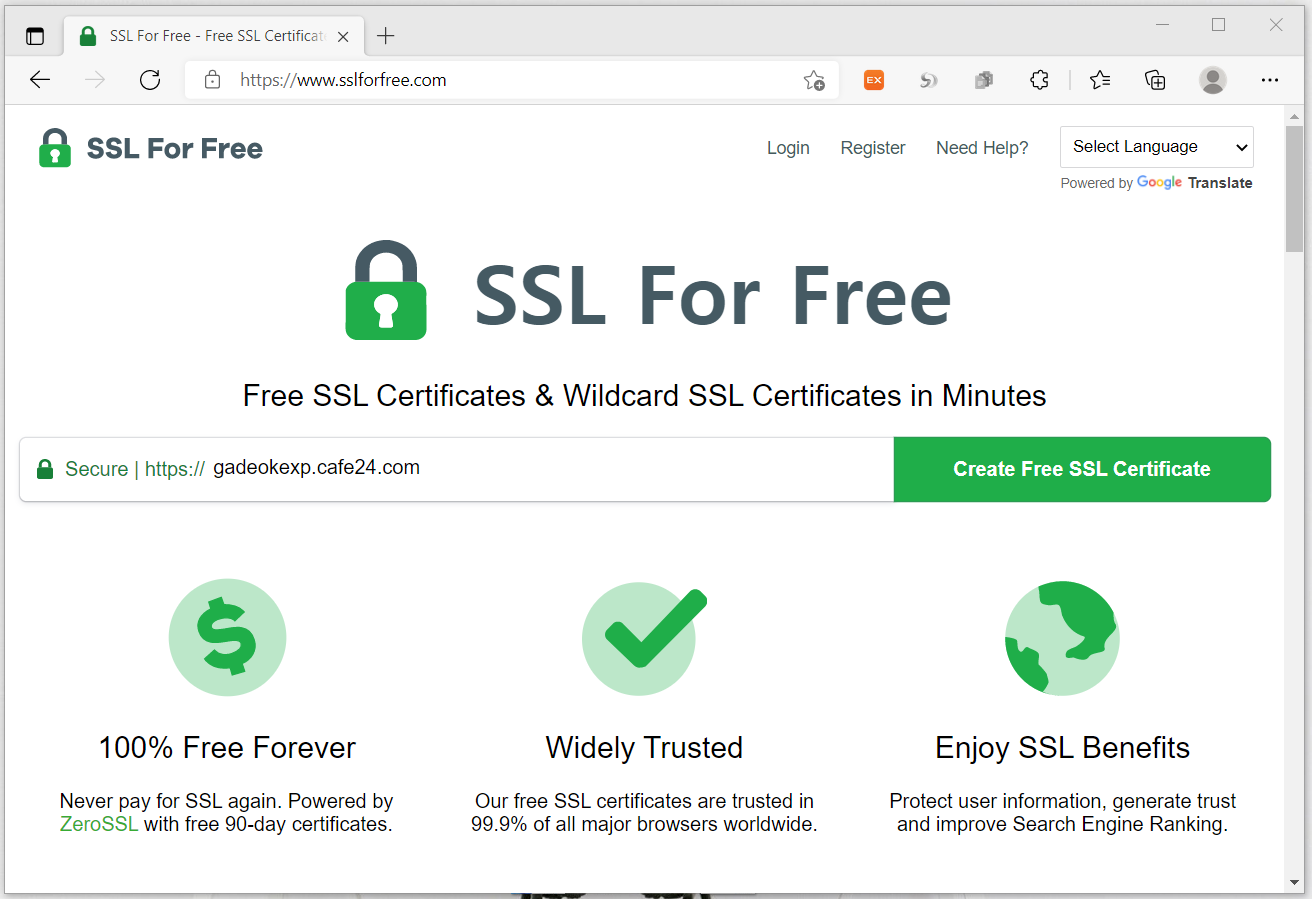The height and width of the screenshot is (899, 1312).
Task: Click the scrollbar down arrow
Action: [1294, 882]
